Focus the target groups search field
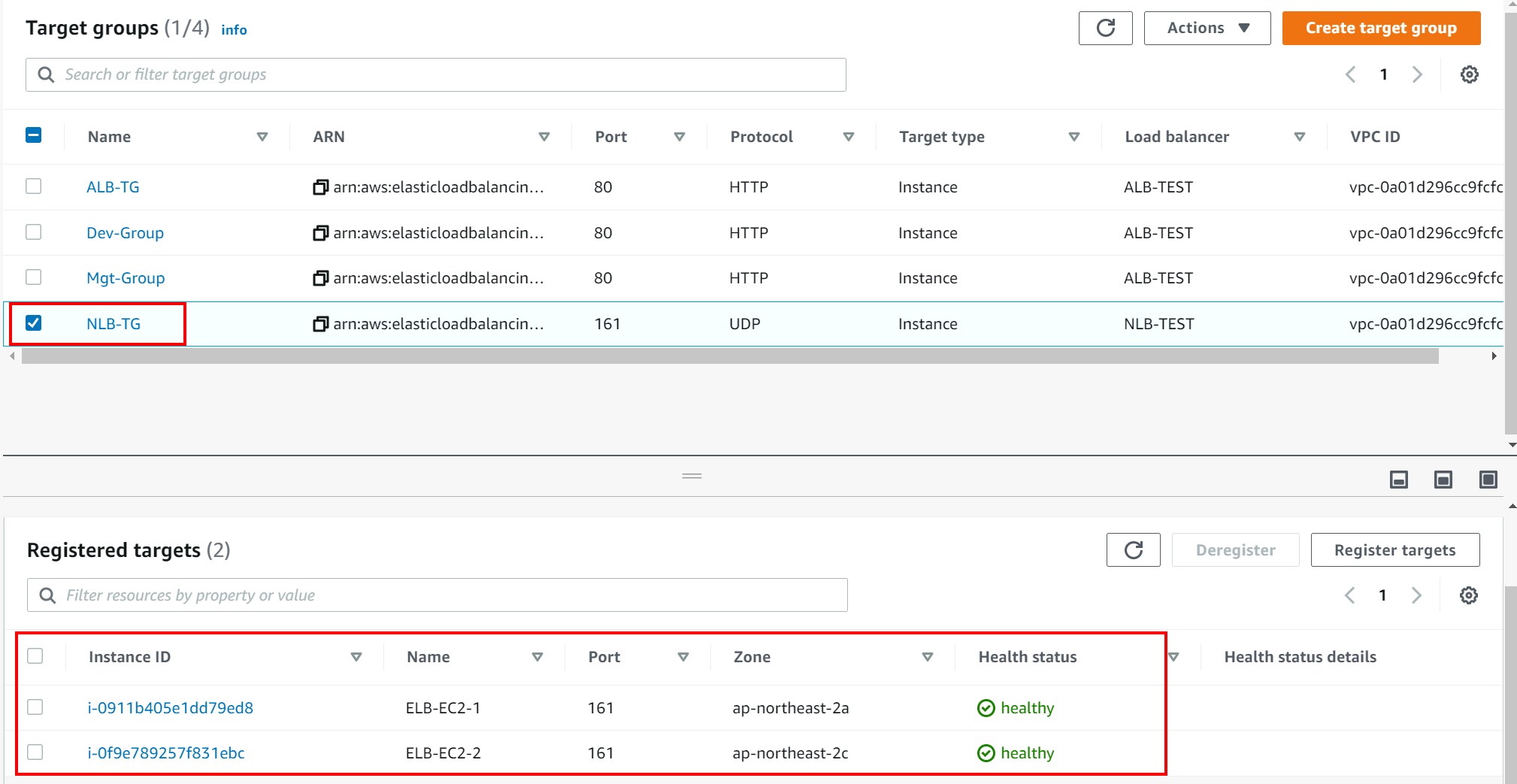Viewport: 1517px width, 784px height. coord(436,74)
